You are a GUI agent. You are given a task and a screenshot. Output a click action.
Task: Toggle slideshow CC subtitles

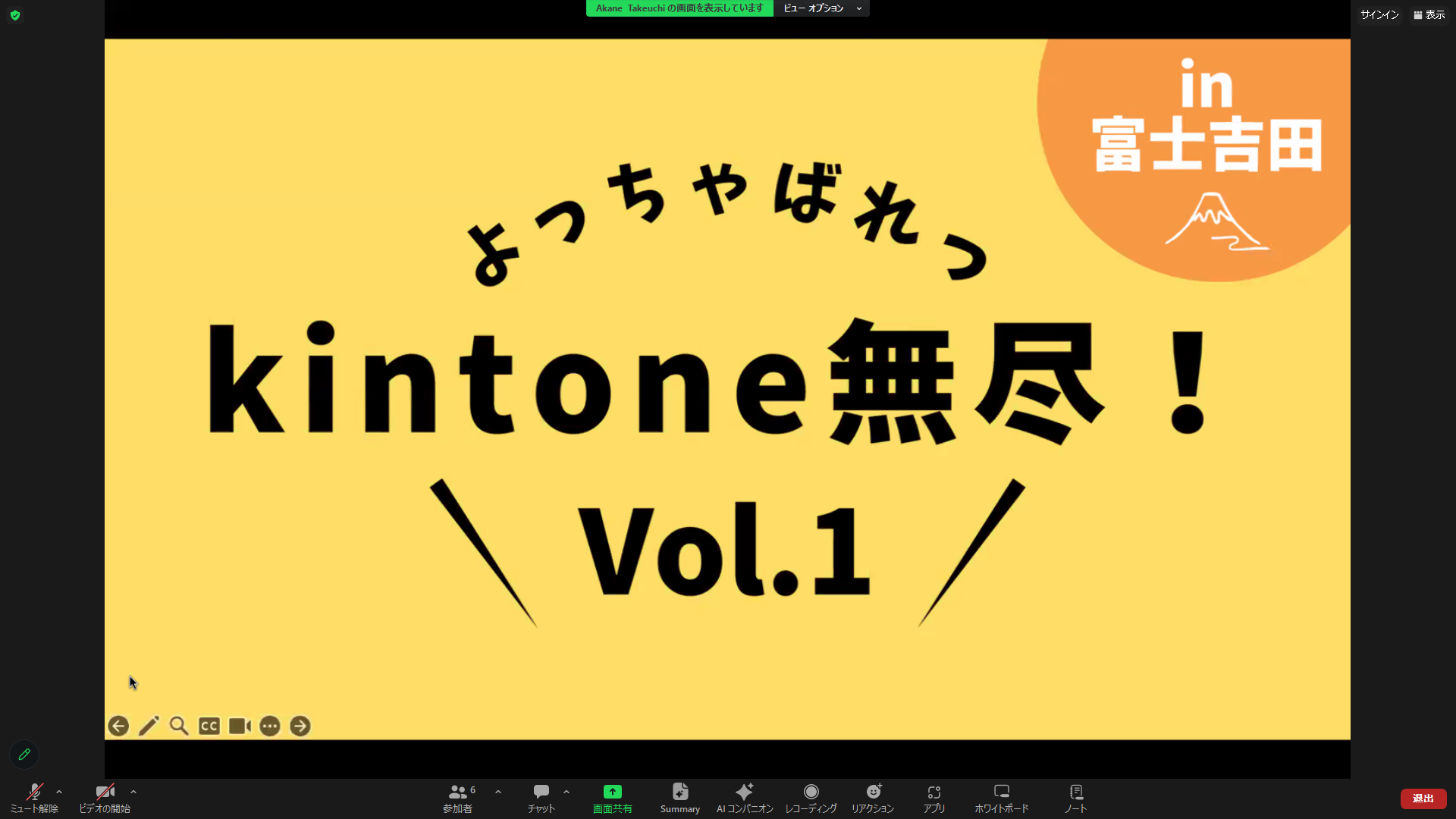[x=209, y=726]
